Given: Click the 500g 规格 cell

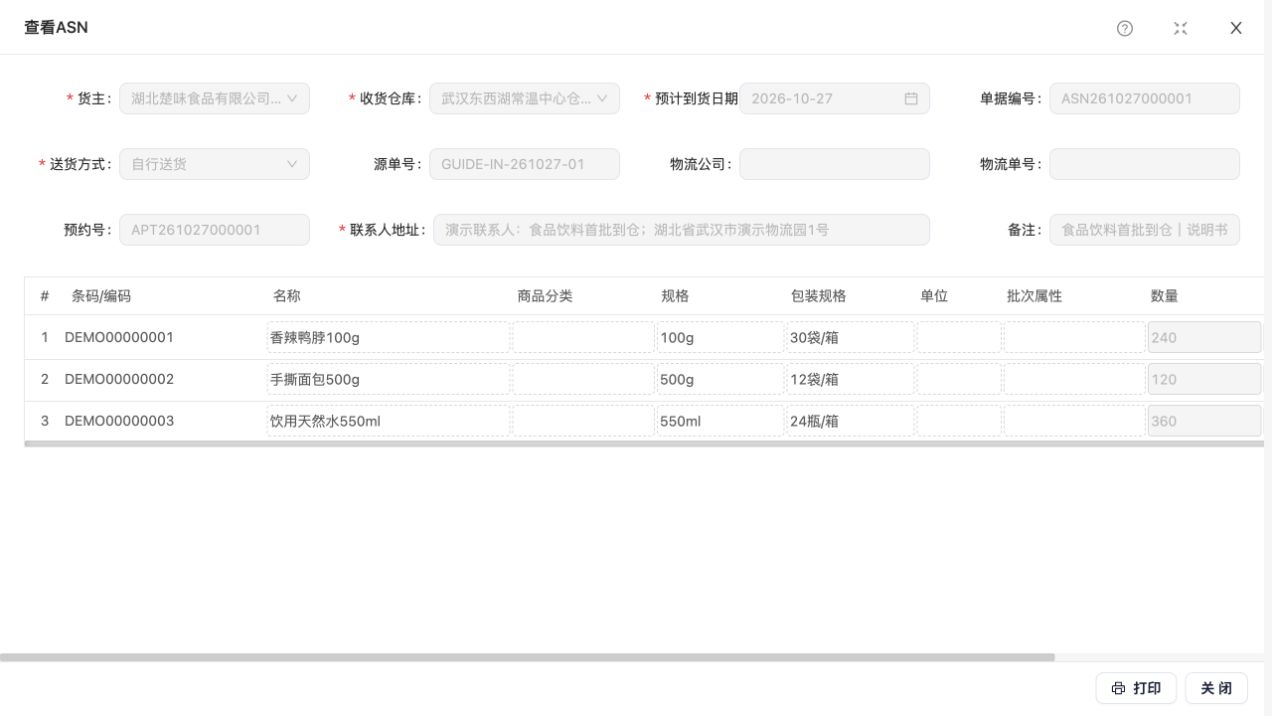Looking at the screenshot, I should click(719, 380).
